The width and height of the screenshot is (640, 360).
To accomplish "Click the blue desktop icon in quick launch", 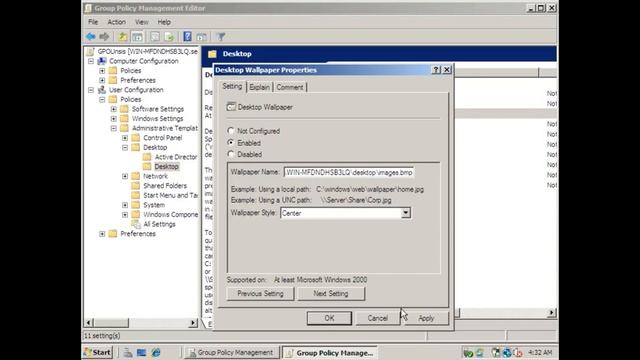I will 141,352.
